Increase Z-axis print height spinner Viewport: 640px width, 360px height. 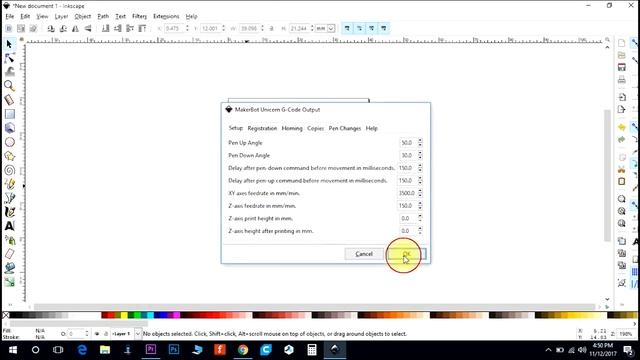(420, 216)
